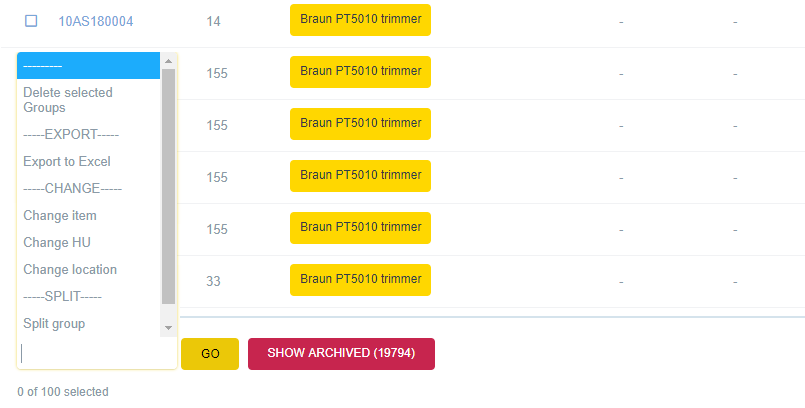The width and height of the screenshot is (805, 408).
Task: Select the blank dashed default option
Action: pyautogui.click(x=88, y=66)
